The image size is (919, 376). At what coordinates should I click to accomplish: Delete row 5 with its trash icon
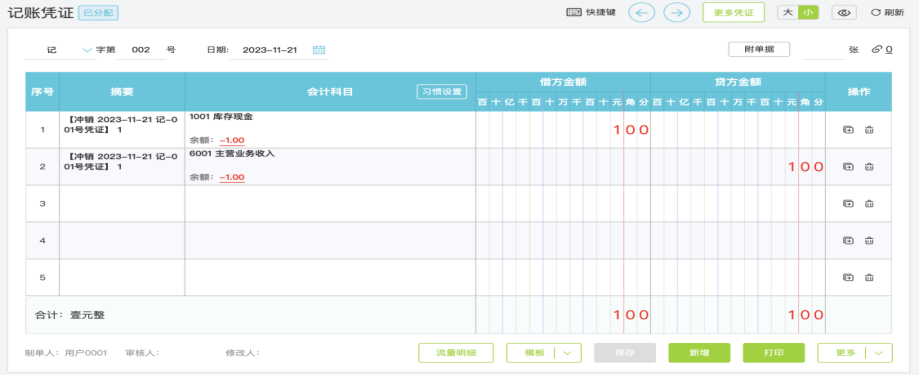coord(869,277)
